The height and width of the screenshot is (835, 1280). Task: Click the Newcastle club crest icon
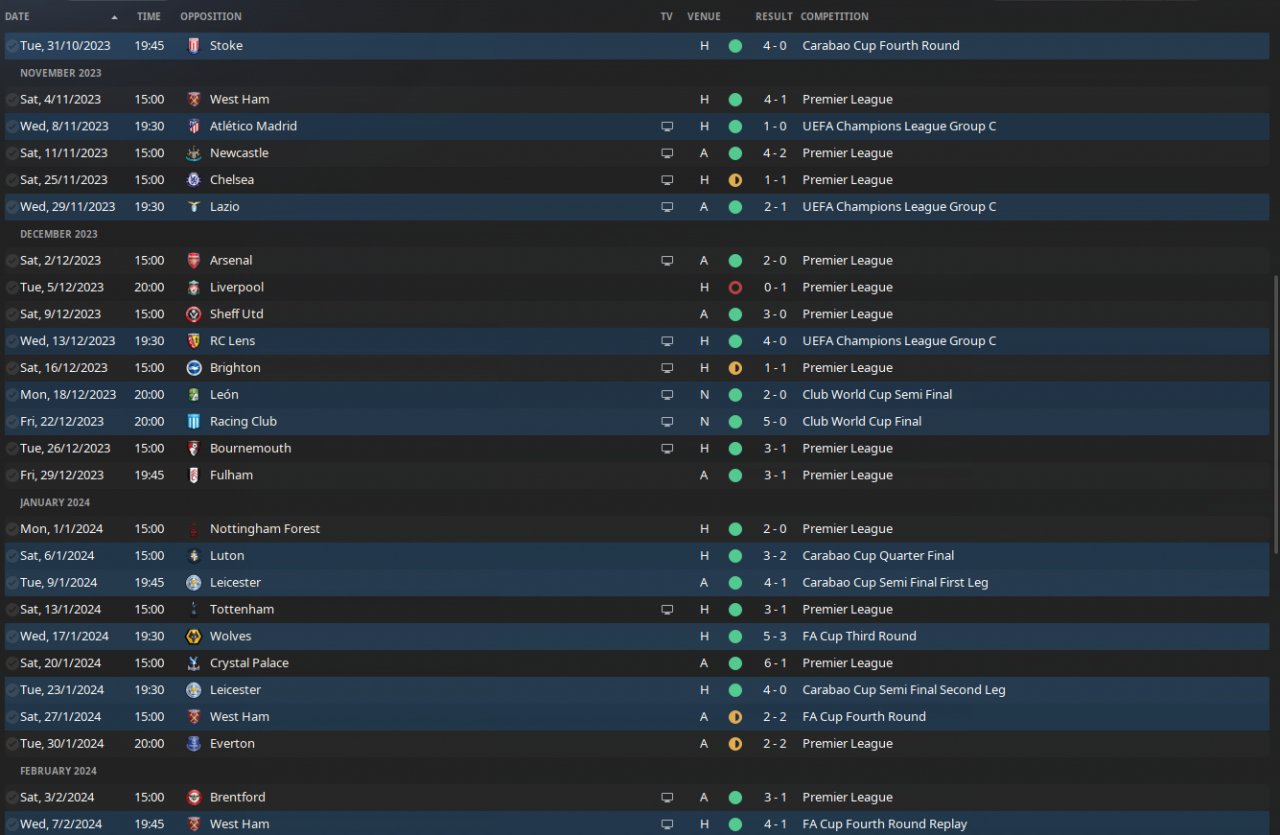tap(193, 153)
